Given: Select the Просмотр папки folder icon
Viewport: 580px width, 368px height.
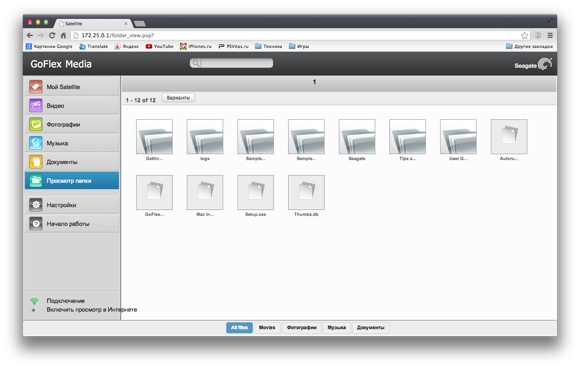Looking at the screenshot, I should coord(36,181).
